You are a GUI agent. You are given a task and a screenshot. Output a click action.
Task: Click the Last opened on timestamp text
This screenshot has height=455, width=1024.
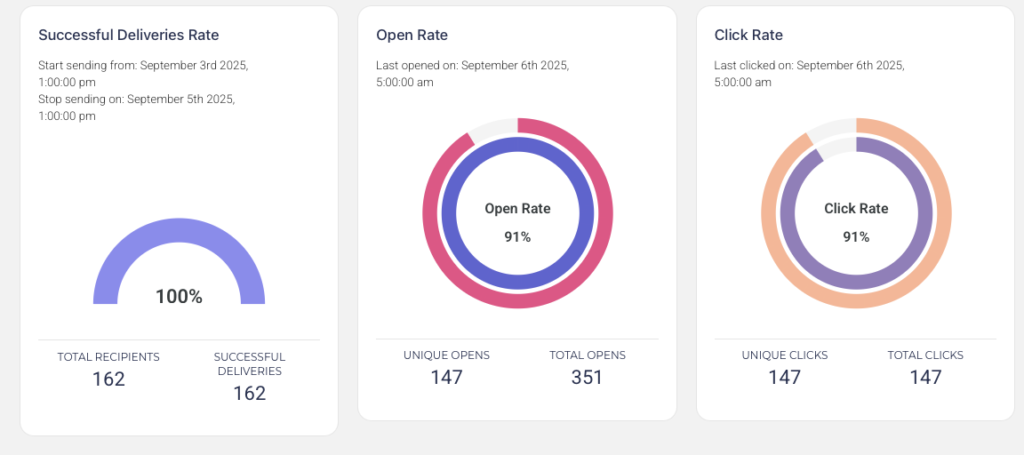(472, 73)
